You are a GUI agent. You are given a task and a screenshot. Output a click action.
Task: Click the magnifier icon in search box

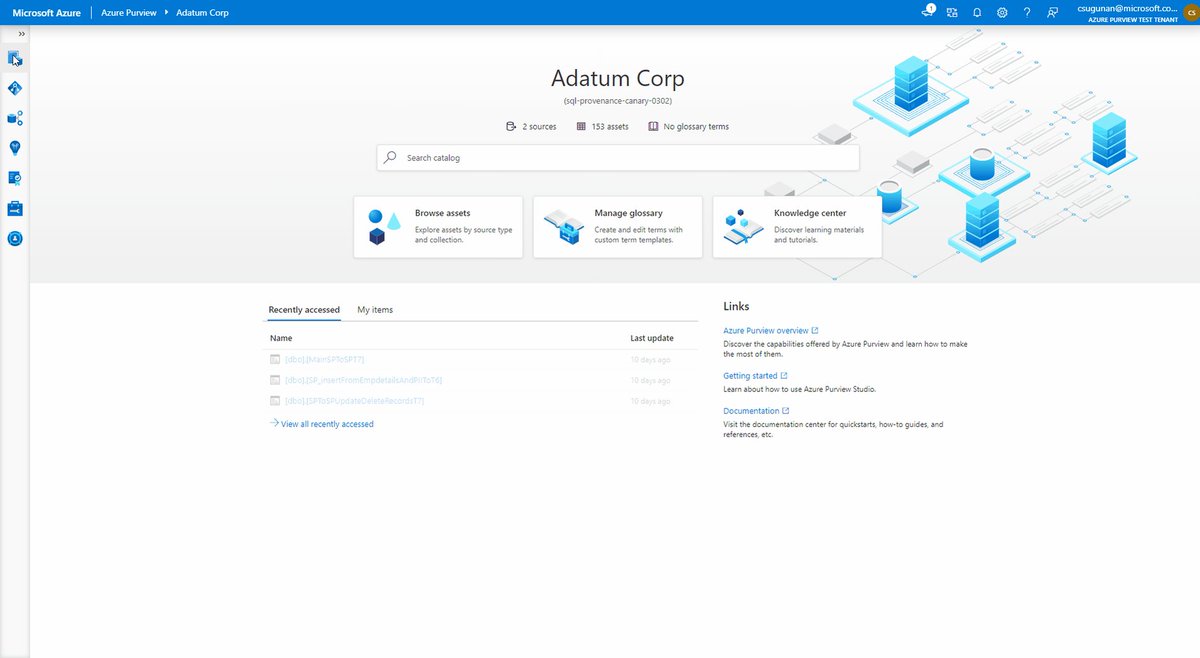391,158
